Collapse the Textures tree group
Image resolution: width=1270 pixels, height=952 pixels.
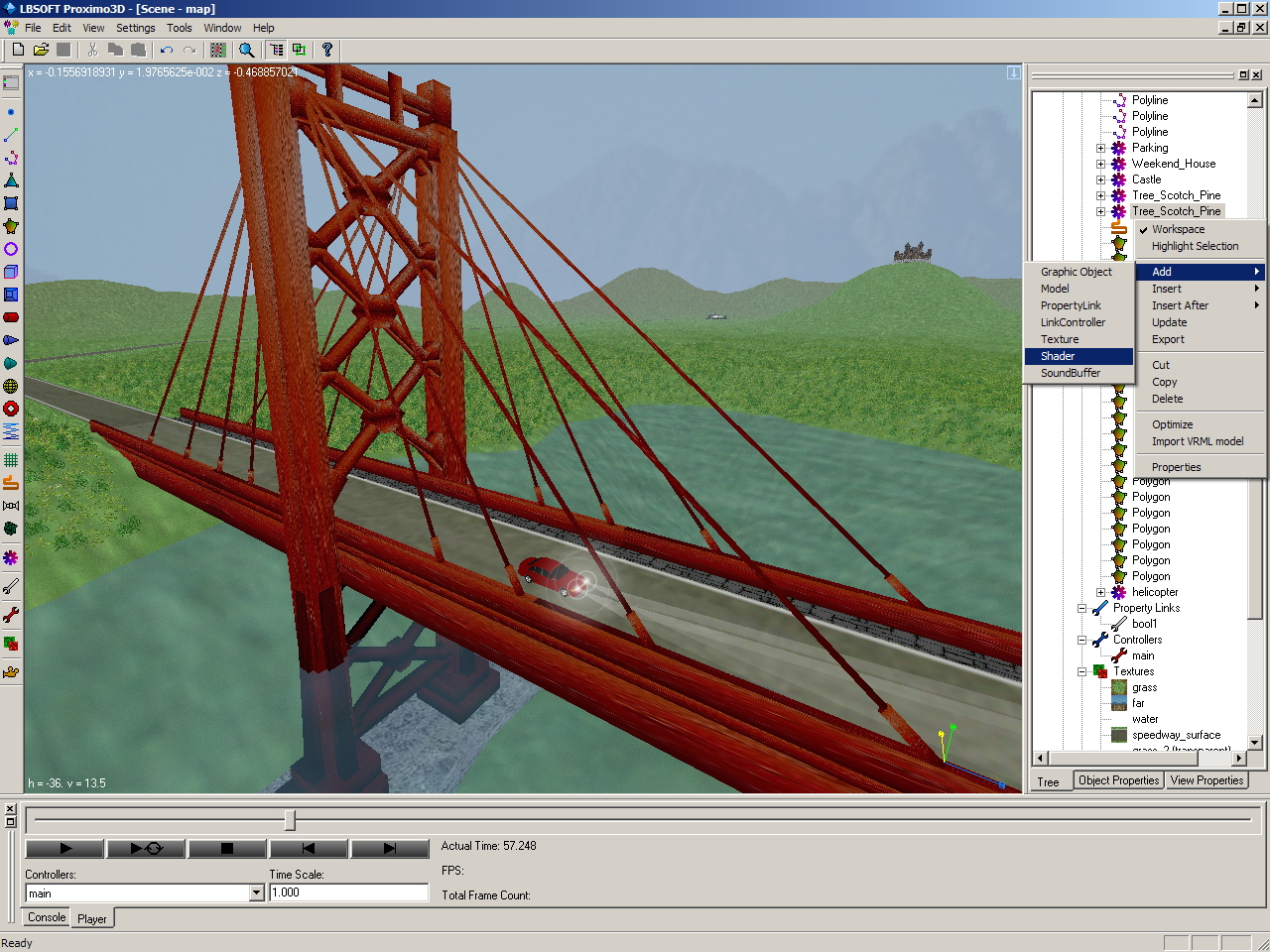(x=1082, y=671)
